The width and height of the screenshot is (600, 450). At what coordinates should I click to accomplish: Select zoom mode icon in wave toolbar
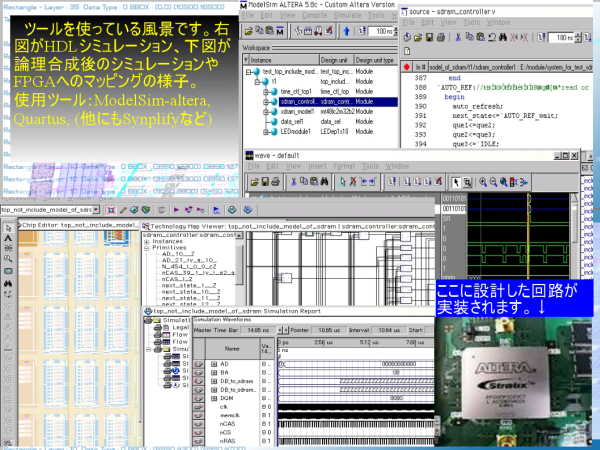tap(467, 183)
